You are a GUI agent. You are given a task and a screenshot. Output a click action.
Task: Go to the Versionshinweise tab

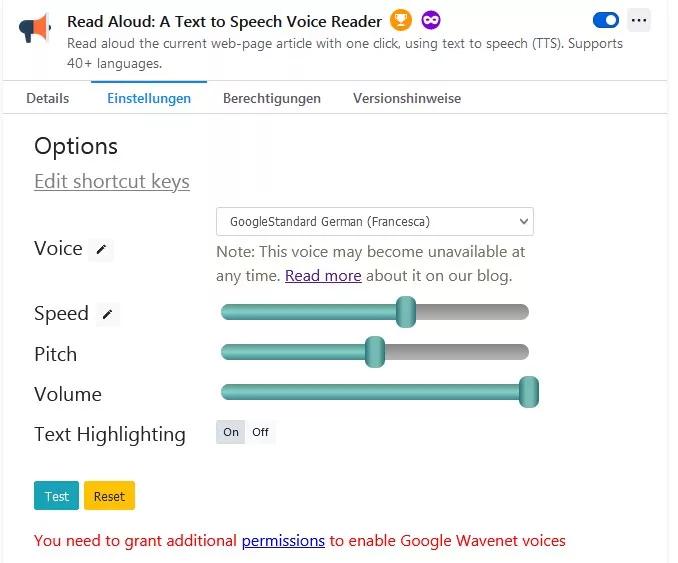tap(407, 98)
